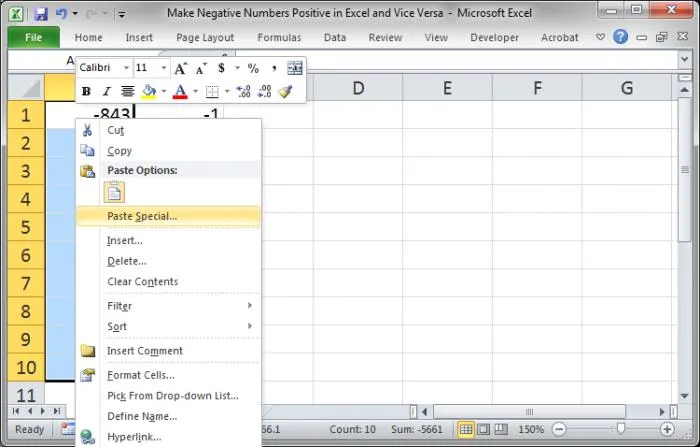The width and height of the screenshot is (700, 447).
Task: Switch to the Formulas ribbon tab
Action: (x=279, y=38)
